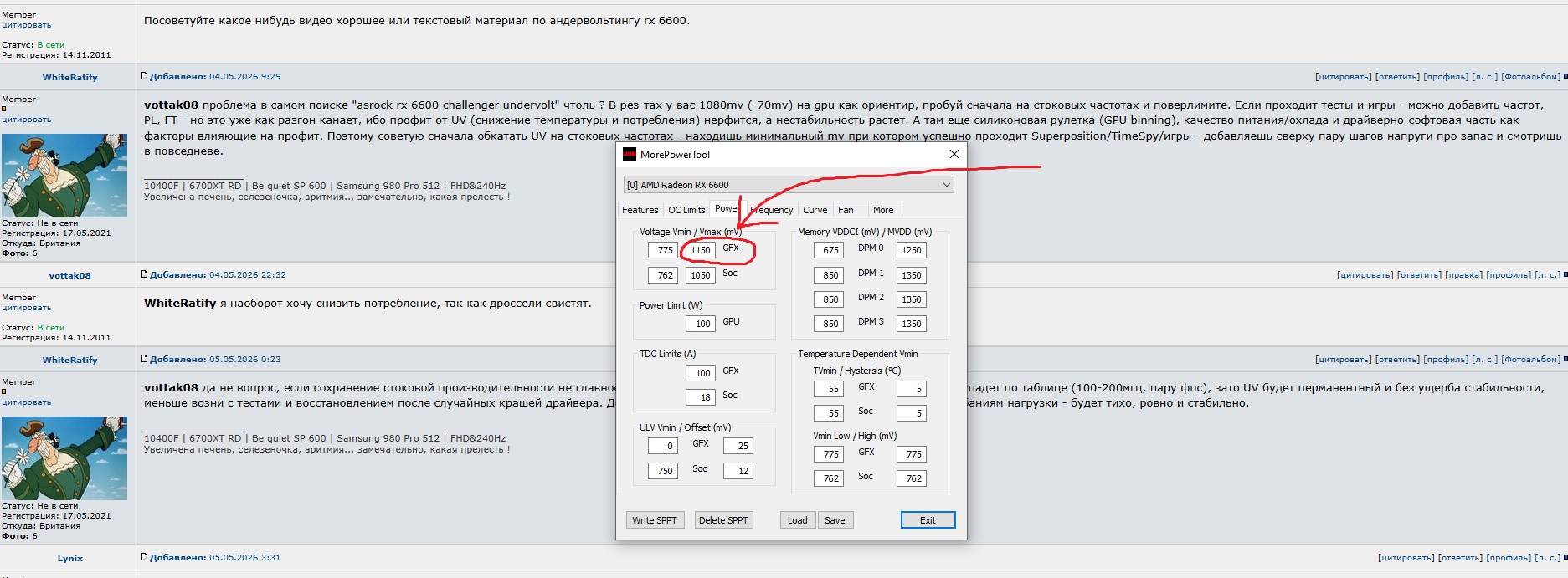Click цитировать under Member in 9:29 post sidebar
This screenshot has height=578, width=1568.
point(26,120)
